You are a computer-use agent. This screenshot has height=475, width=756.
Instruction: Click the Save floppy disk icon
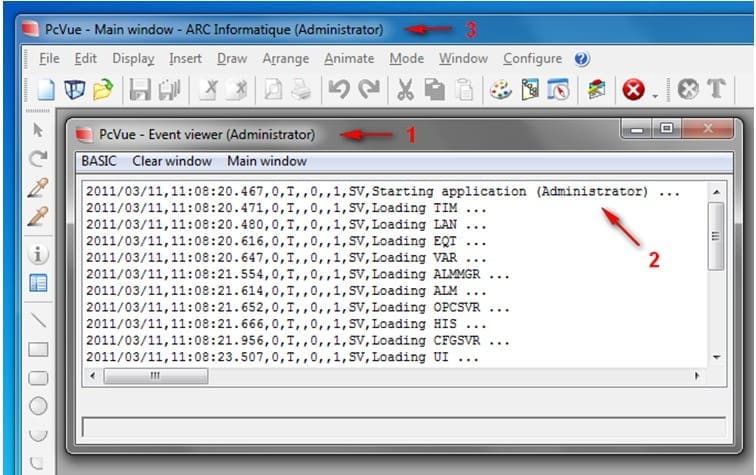[x=140, y=90]
